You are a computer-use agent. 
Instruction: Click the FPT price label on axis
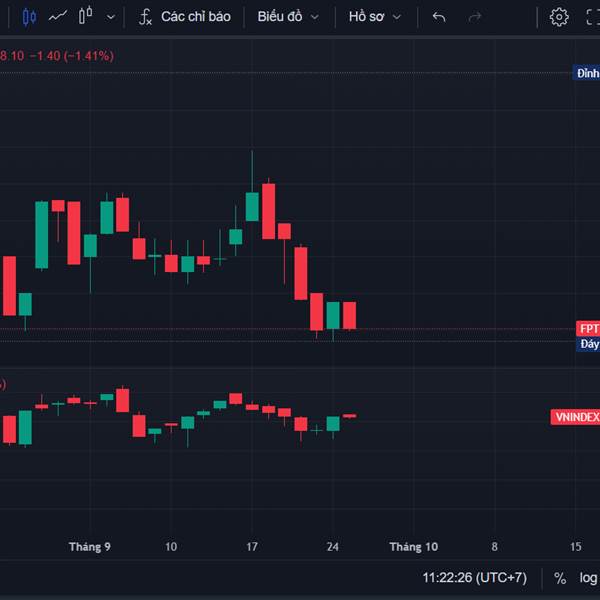coord(588,329)
